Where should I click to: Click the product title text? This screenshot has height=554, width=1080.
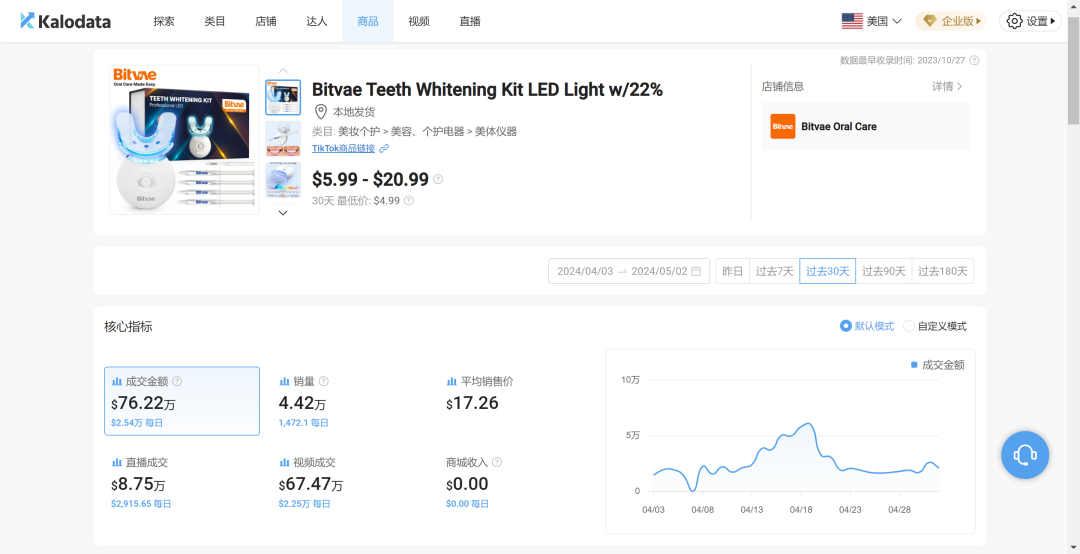pos(488,90)
